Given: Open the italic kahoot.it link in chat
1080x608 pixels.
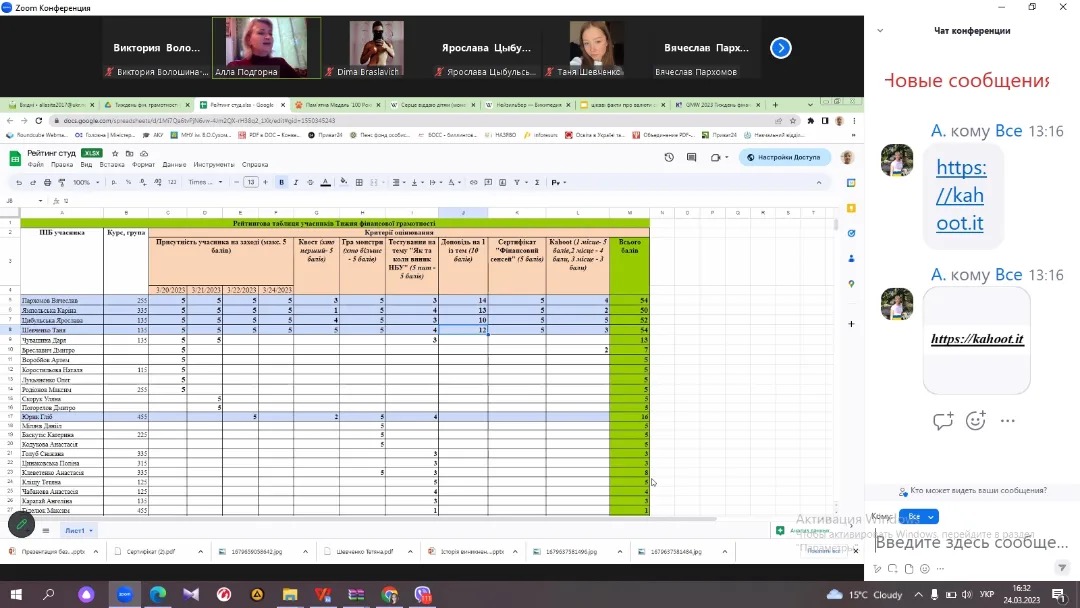Looking at the screenshot, I should point(976,339).
